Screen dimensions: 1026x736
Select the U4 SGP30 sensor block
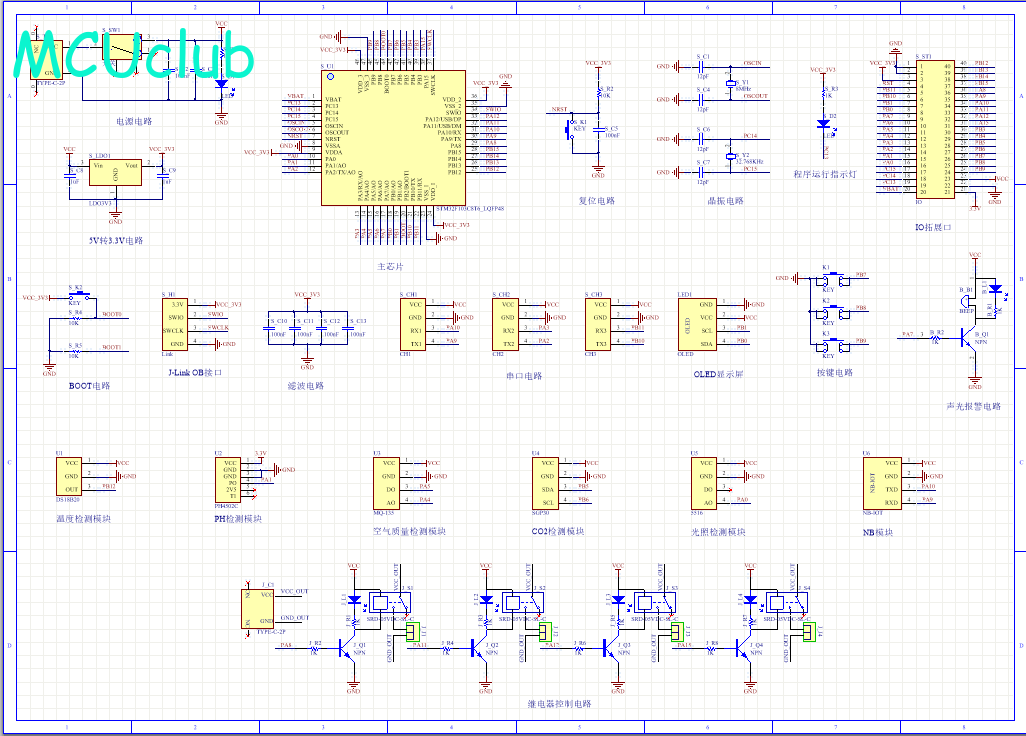[545, 483]
